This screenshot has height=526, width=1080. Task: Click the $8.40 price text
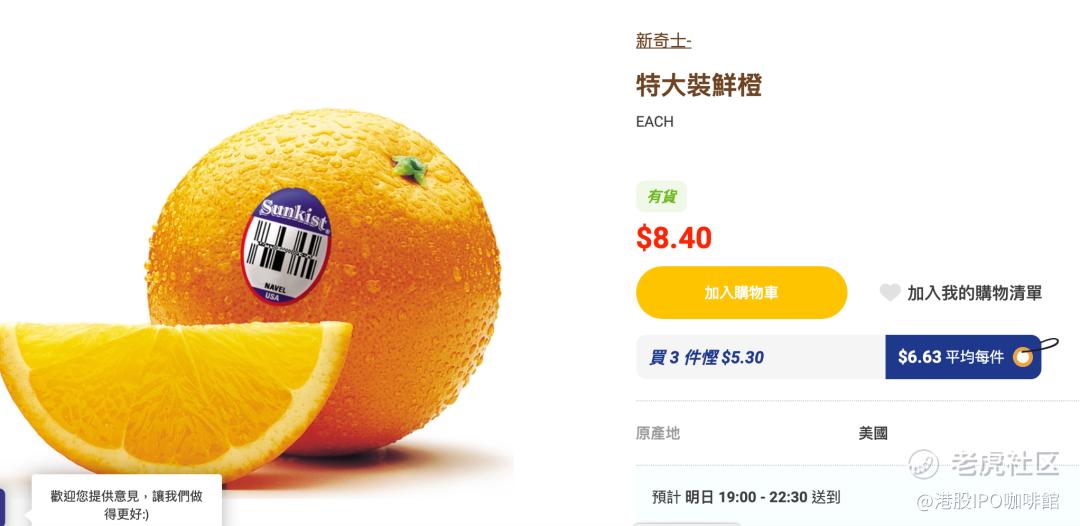pyautogui.click(x=674, y=238)
